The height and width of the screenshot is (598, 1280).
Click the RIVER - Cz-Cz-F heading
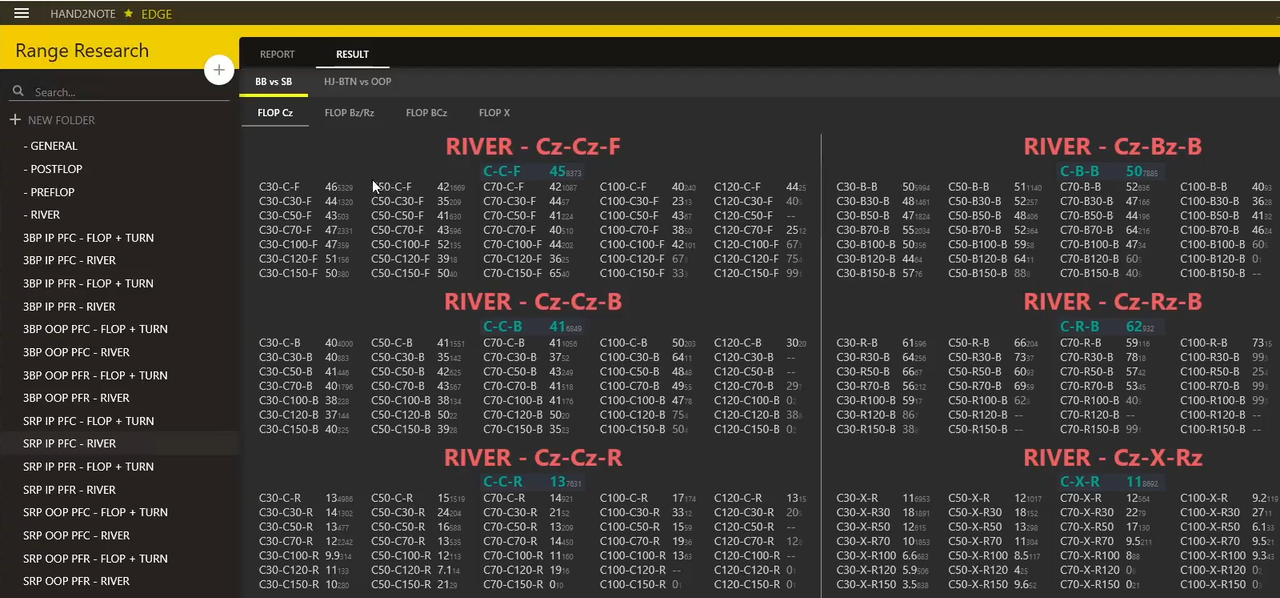(533, 147)
